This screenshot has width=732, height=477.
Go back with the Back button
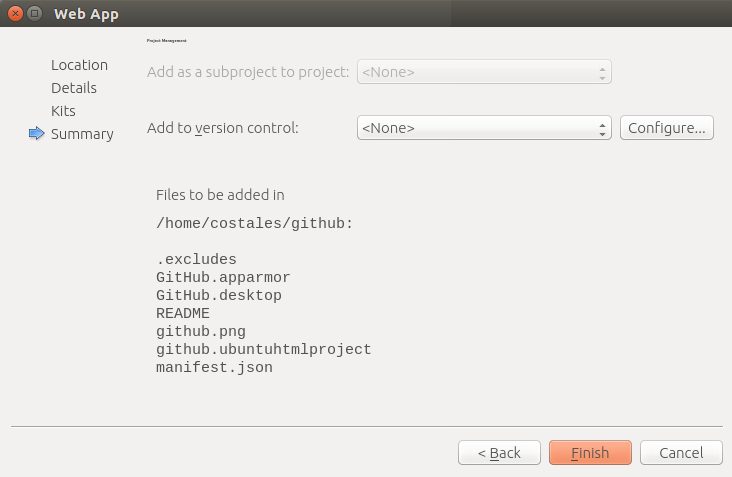[499, 453]
